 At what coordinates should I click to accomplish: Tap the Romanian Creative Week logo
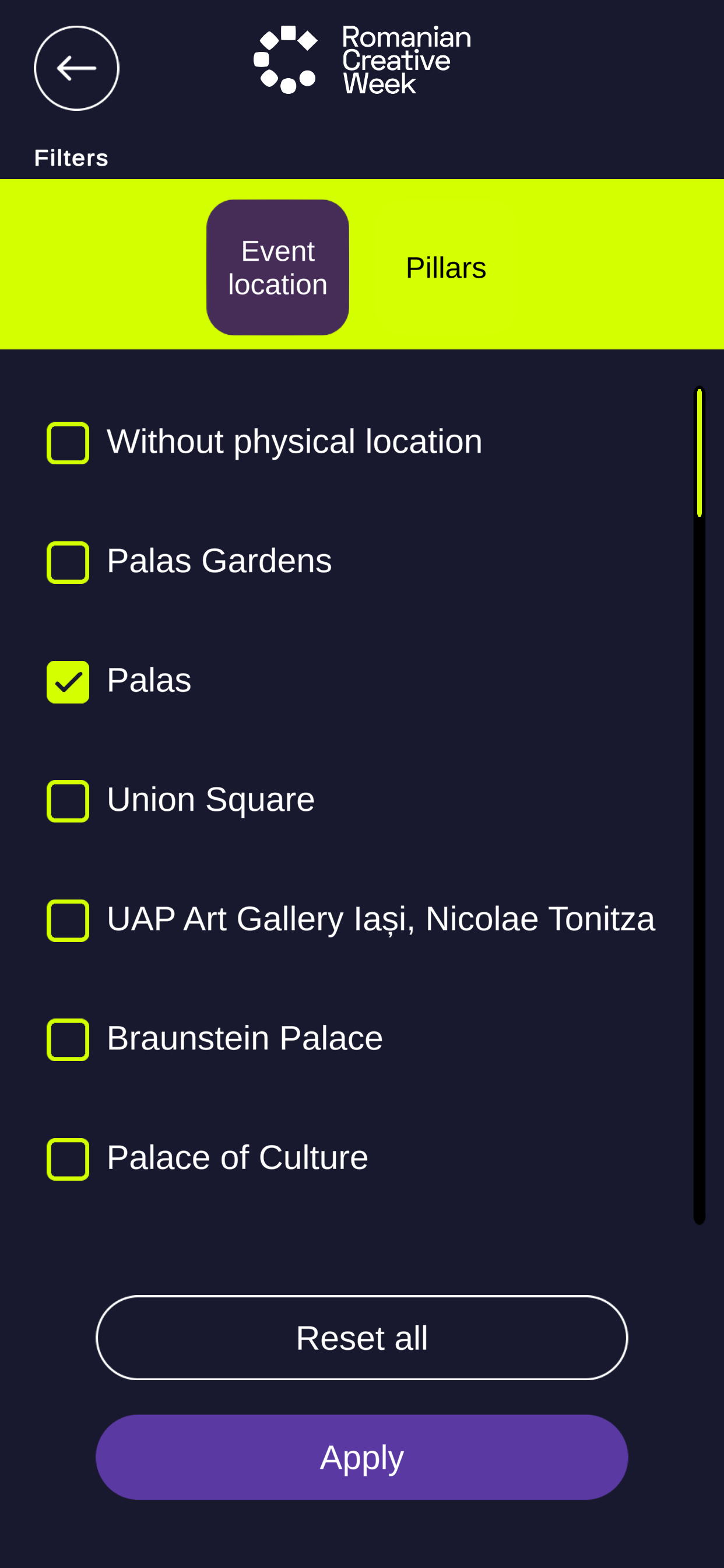pos(362,60)
